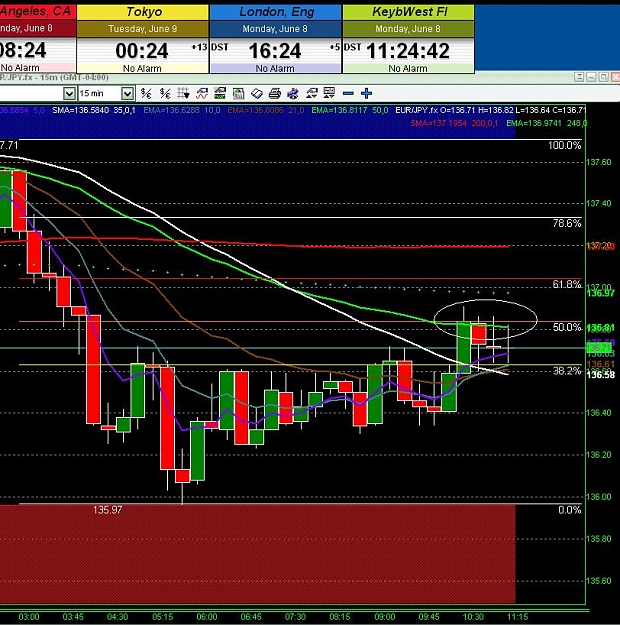Screen dimensions: 620x625
Task: Click the second currency symbol toolbar icon
Action: click(165, 94)
